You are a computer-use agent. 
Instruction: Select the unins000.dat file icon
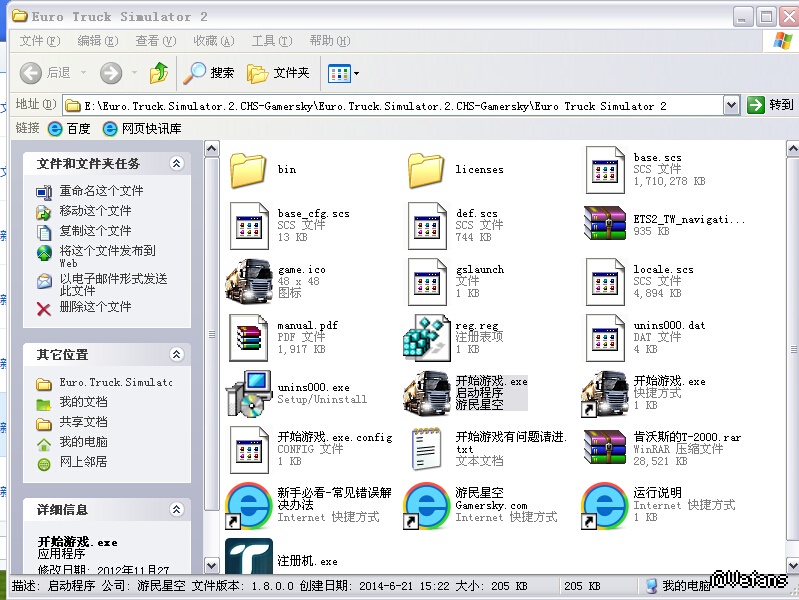(x=605, y=338)
